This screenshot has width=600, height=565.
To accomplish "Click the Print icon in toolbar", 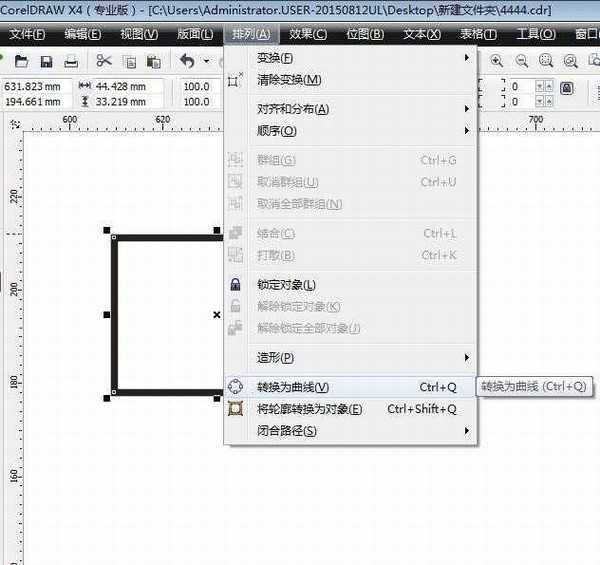I will click(x=70, y=62).
